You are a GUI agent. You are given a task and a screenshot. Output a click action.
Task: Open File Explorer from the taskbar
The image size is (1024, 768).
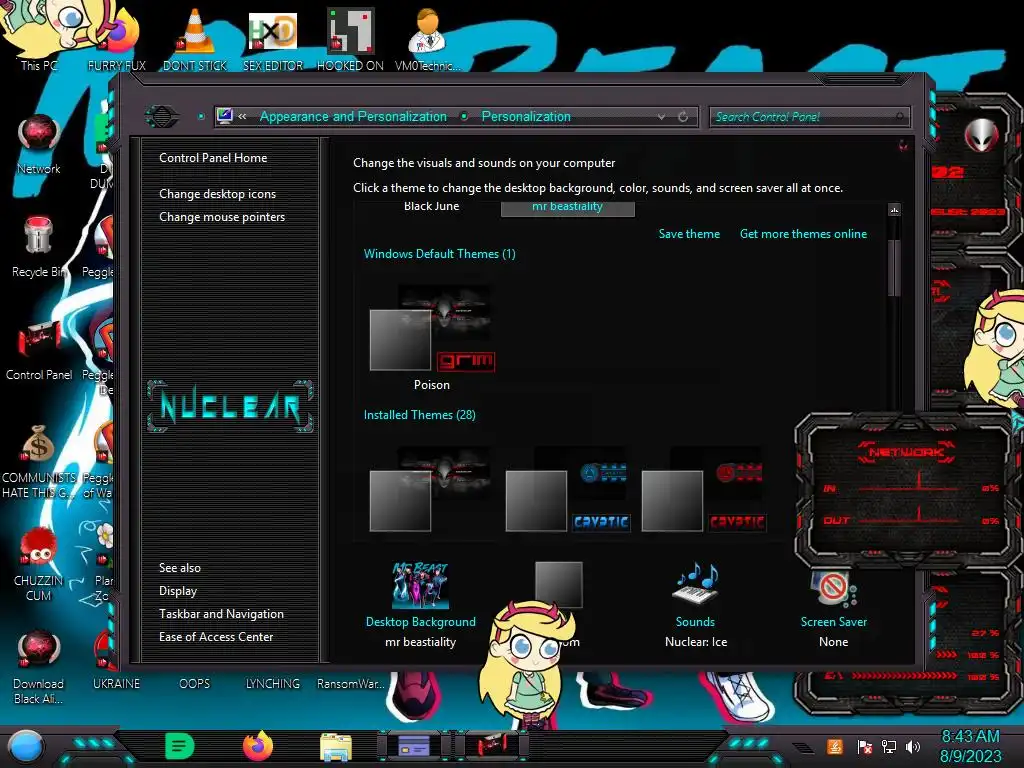[x=336, y=747]
